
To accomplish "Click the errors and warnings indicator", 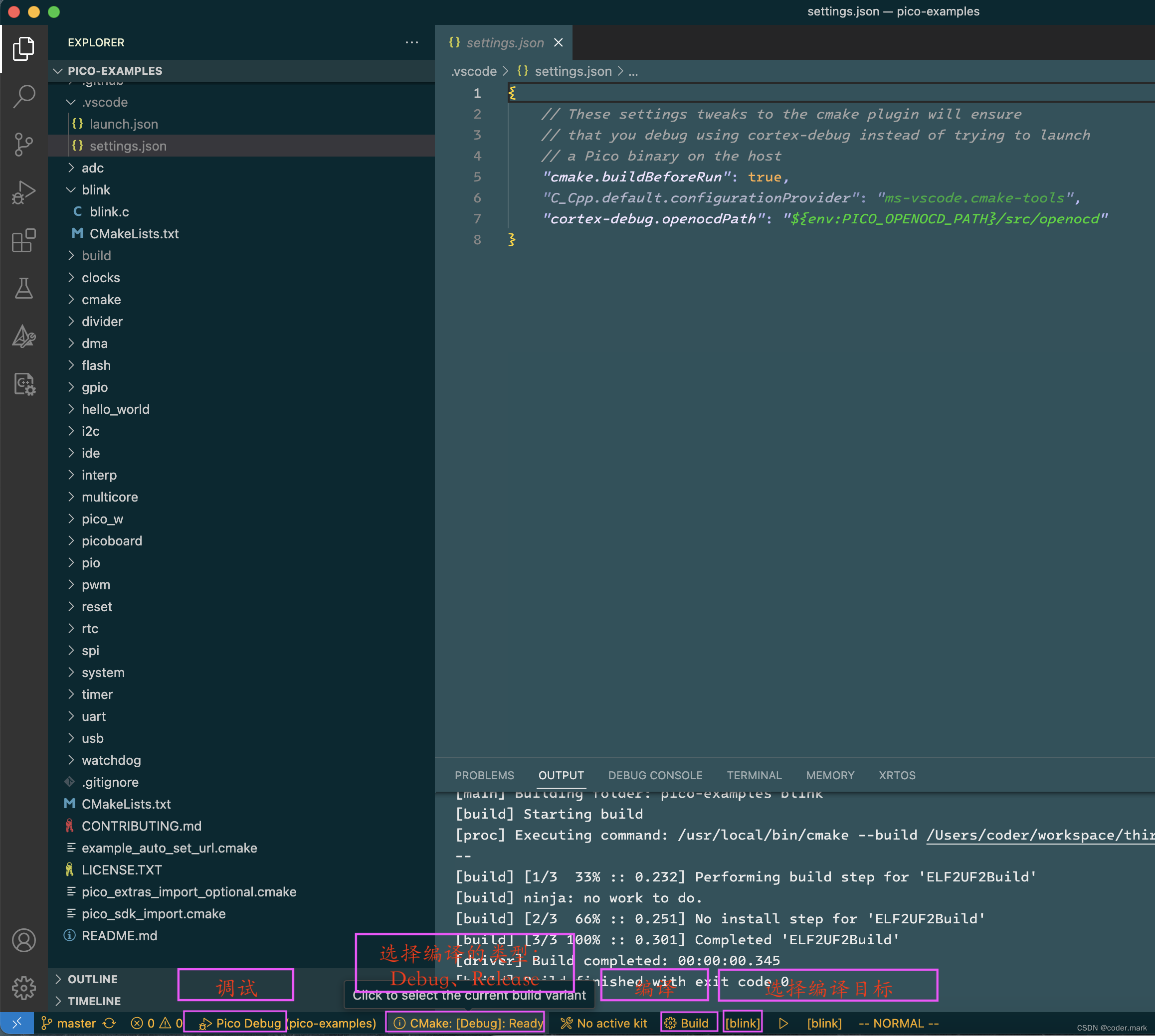I will 154,1023.
